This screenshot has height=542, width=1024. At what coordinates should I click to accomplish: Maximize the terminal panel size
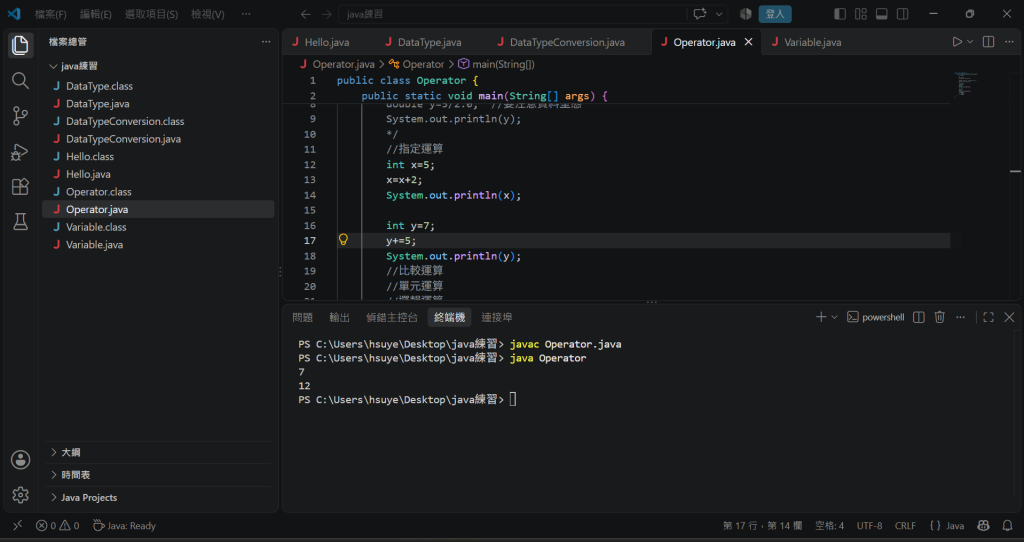coord(988,317)
